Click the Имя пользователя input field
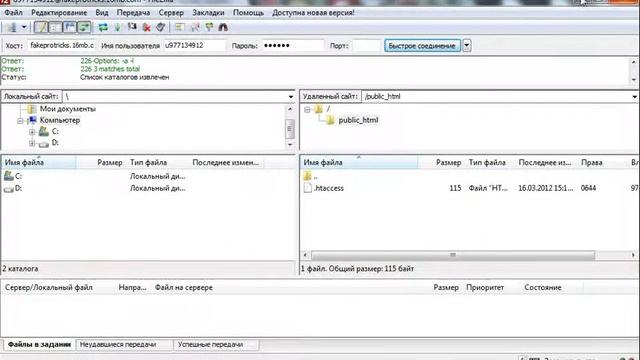This screenshot has width=640, height=360. coord(194,45)
